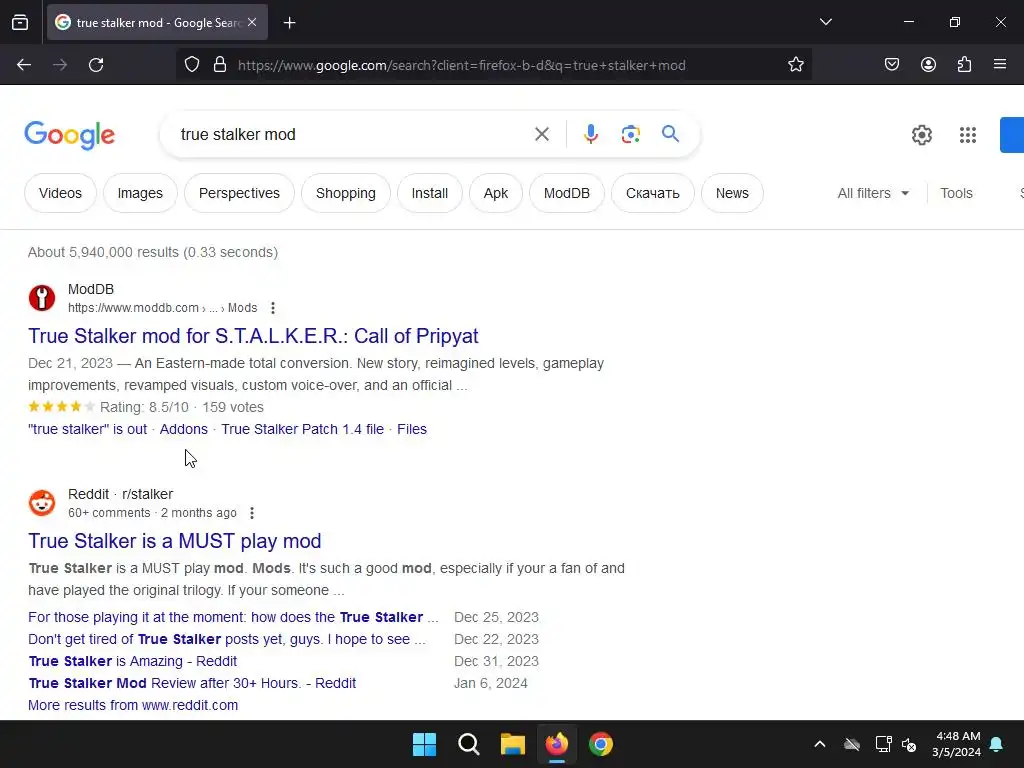Viewport: 1024px width, 768px height.
Task: Select the Shopping filter chip
Action: [345, 193]
